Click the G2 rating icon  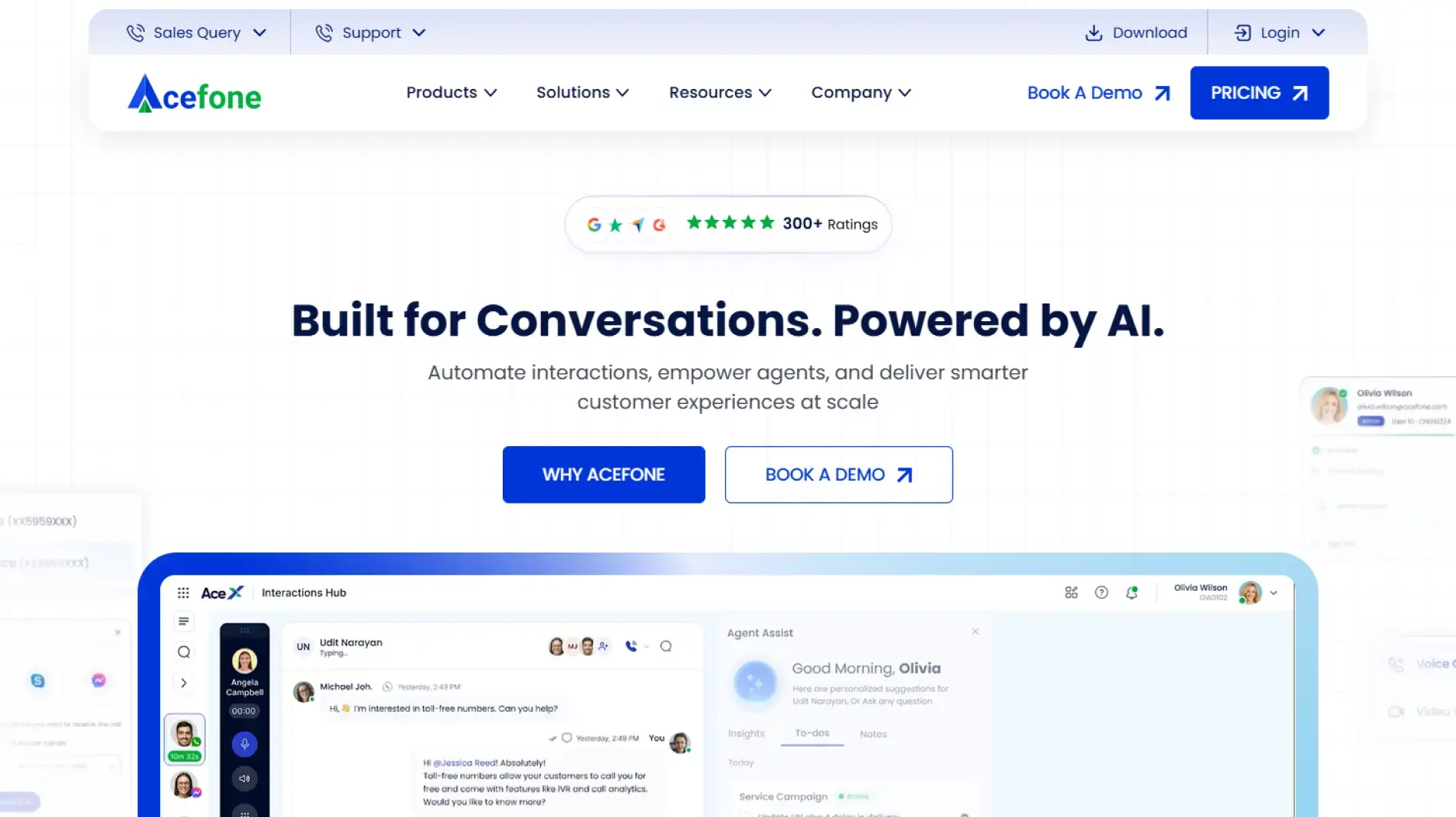(x=659, y=225)
